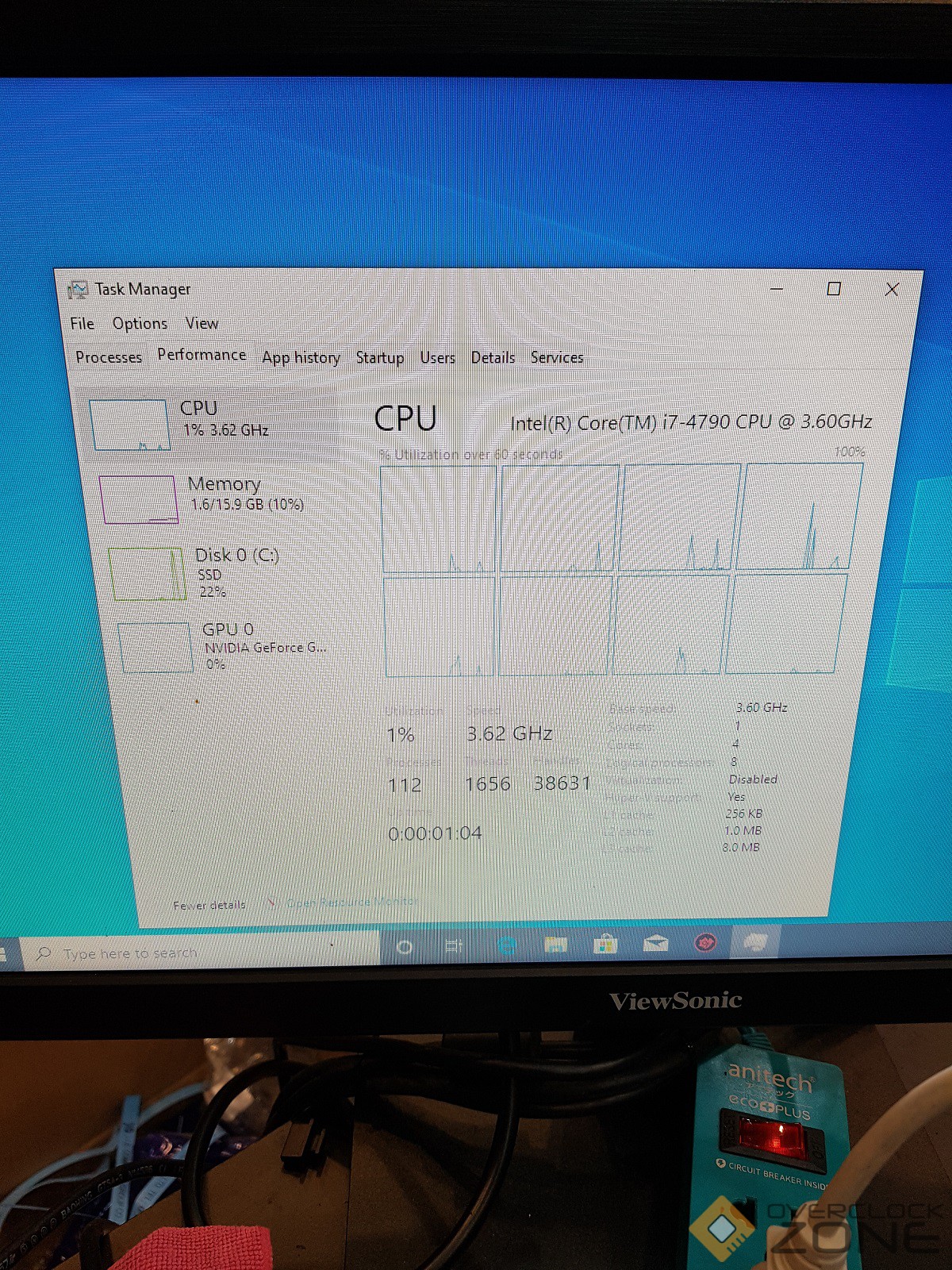Click the Fewer details button
Image resolution: width=952 pixels, height=1270 pixels.
coord(209,905)
